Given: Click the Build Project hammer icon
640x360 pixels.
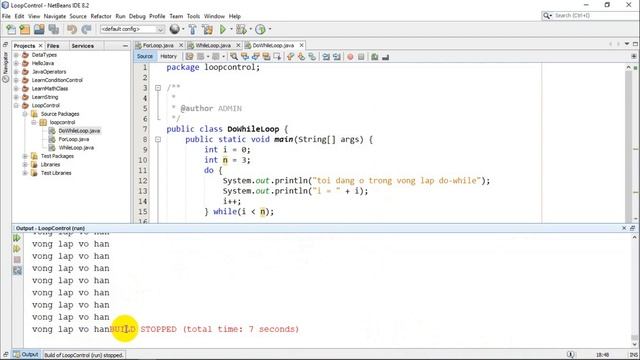Looking at the screenshot, I should (x=193, y=29).
